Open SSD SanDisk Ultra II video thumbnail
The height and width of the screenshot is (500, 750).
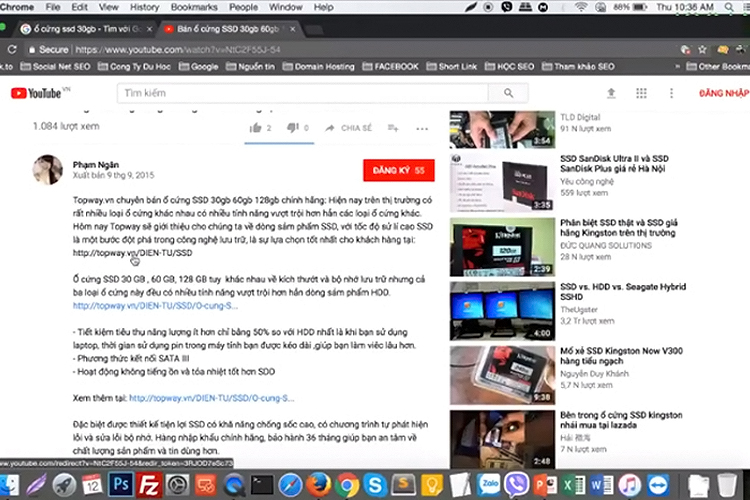502,183
